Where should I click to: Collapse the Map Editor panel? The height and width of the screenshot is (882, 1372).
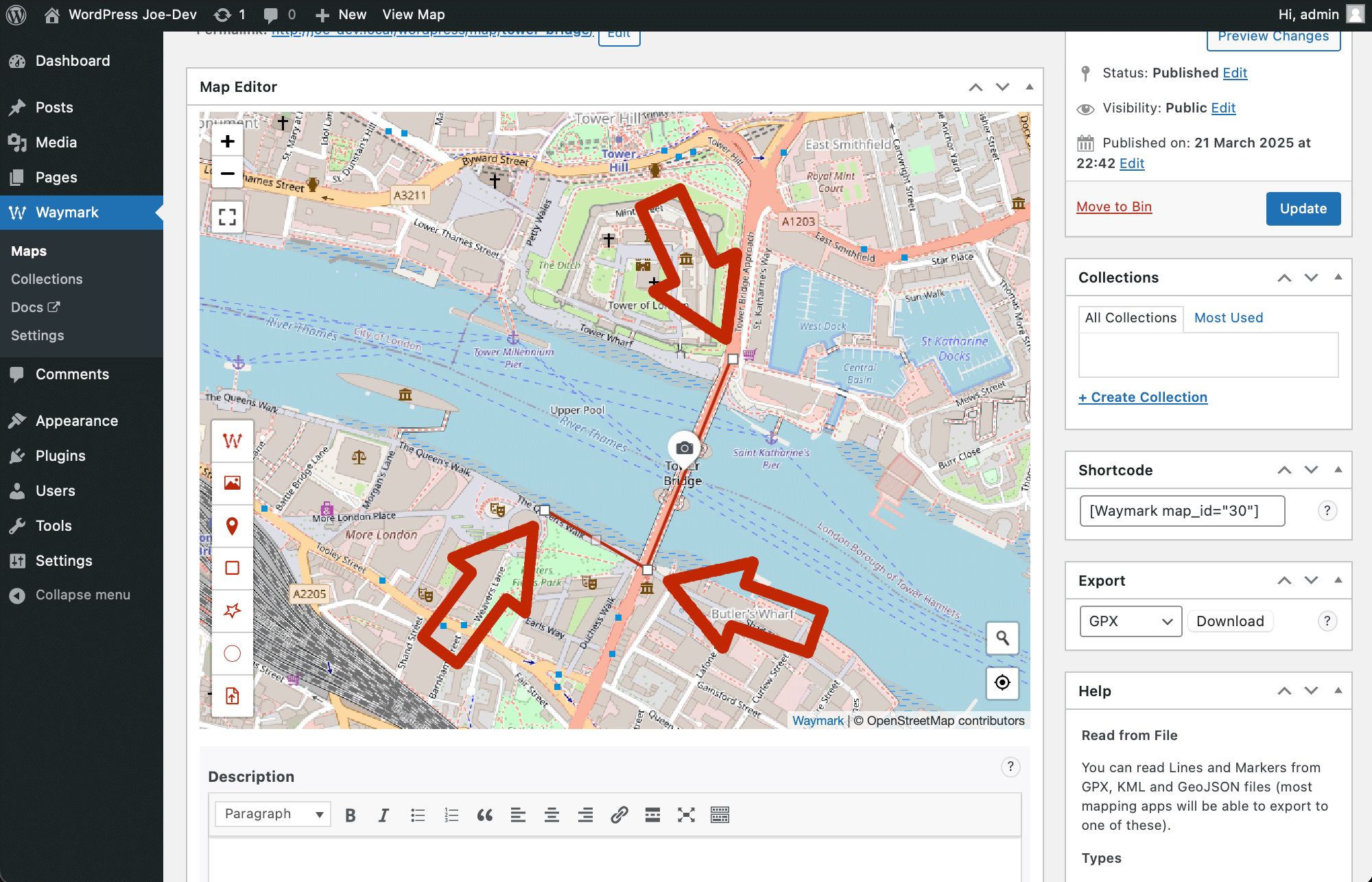click(1029, 87)
